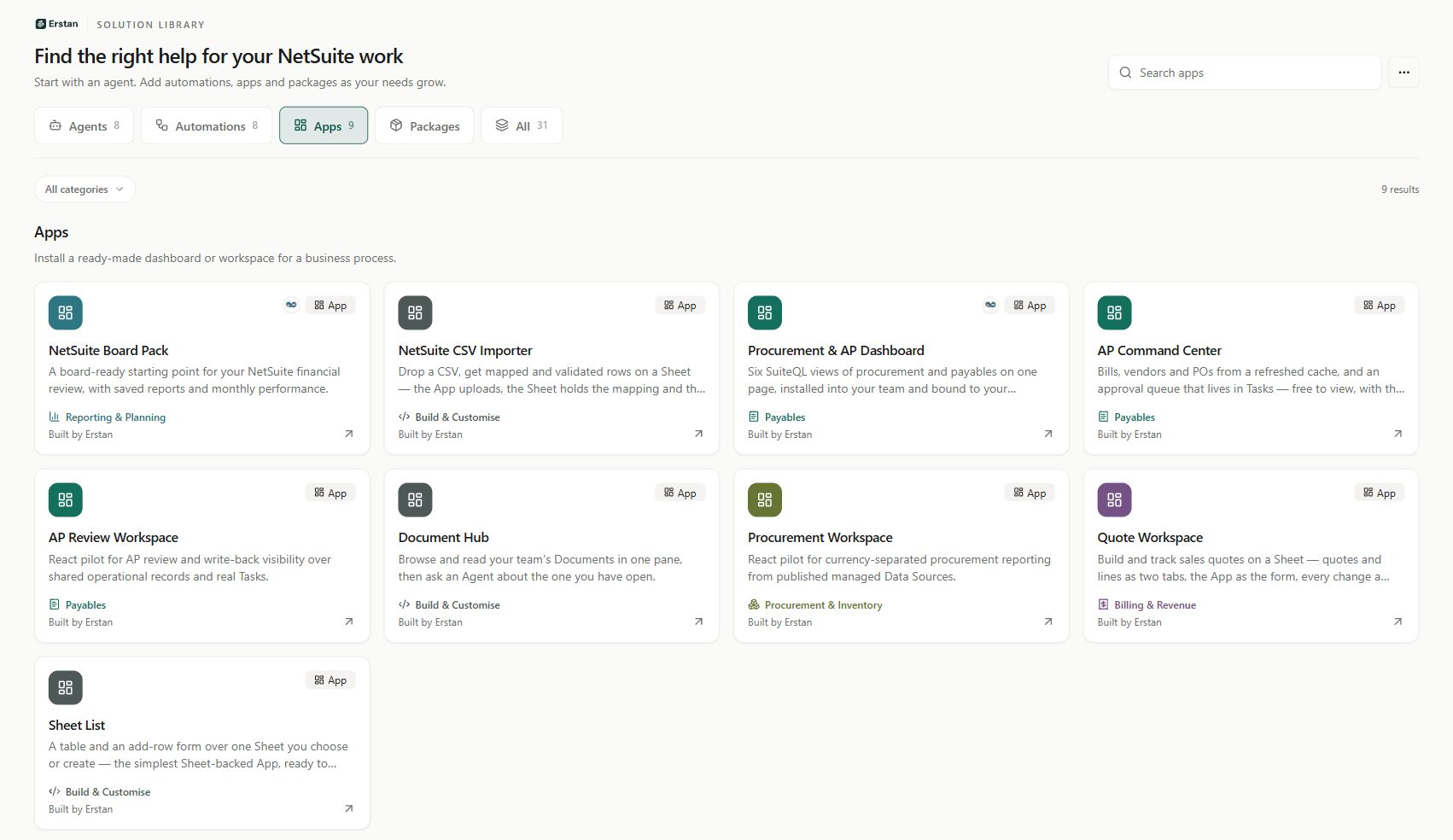This screenshot has height=840, width=1453.
Task: Click the open arrow on Procurement Workspace card
Action: (x=1047, y=621)
